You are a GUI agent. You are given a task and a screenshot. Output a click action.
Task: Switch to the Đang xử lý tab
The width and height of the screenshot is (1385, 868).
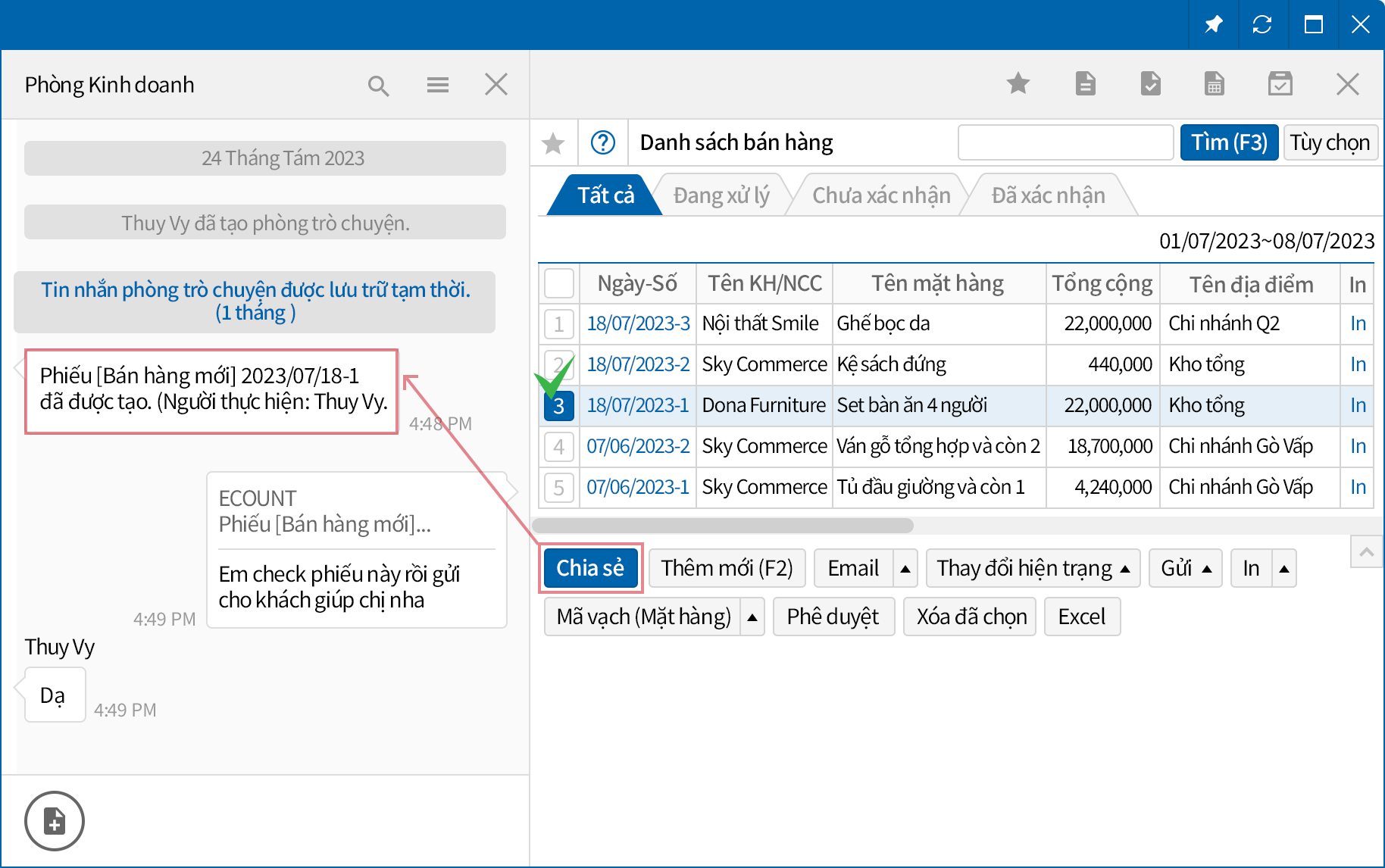tap(721, 195)
